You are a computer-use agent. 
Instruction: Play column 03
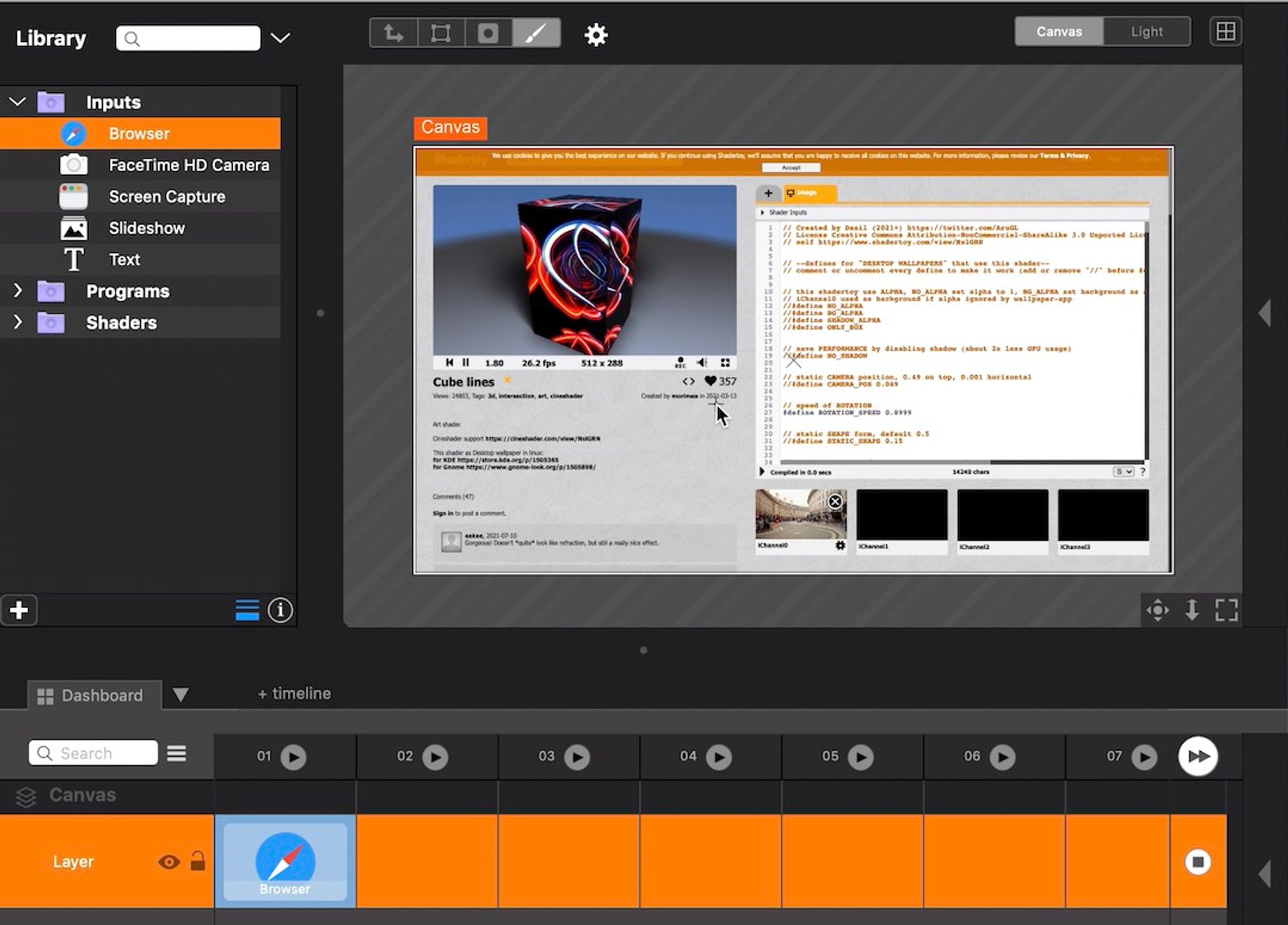577,757
